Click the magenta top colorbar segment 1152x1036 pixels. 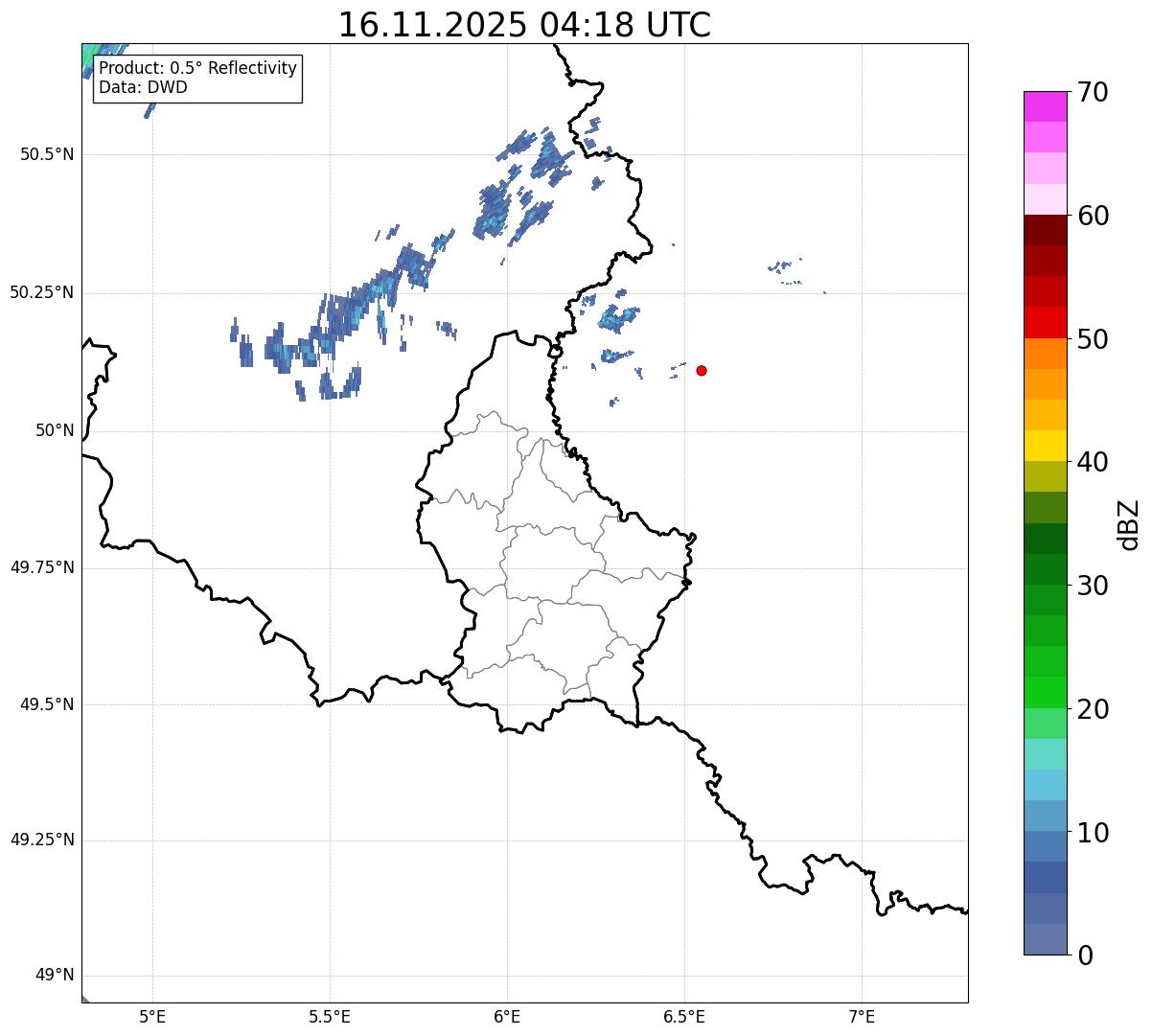pyautogui.click(x=1046, y=106)
